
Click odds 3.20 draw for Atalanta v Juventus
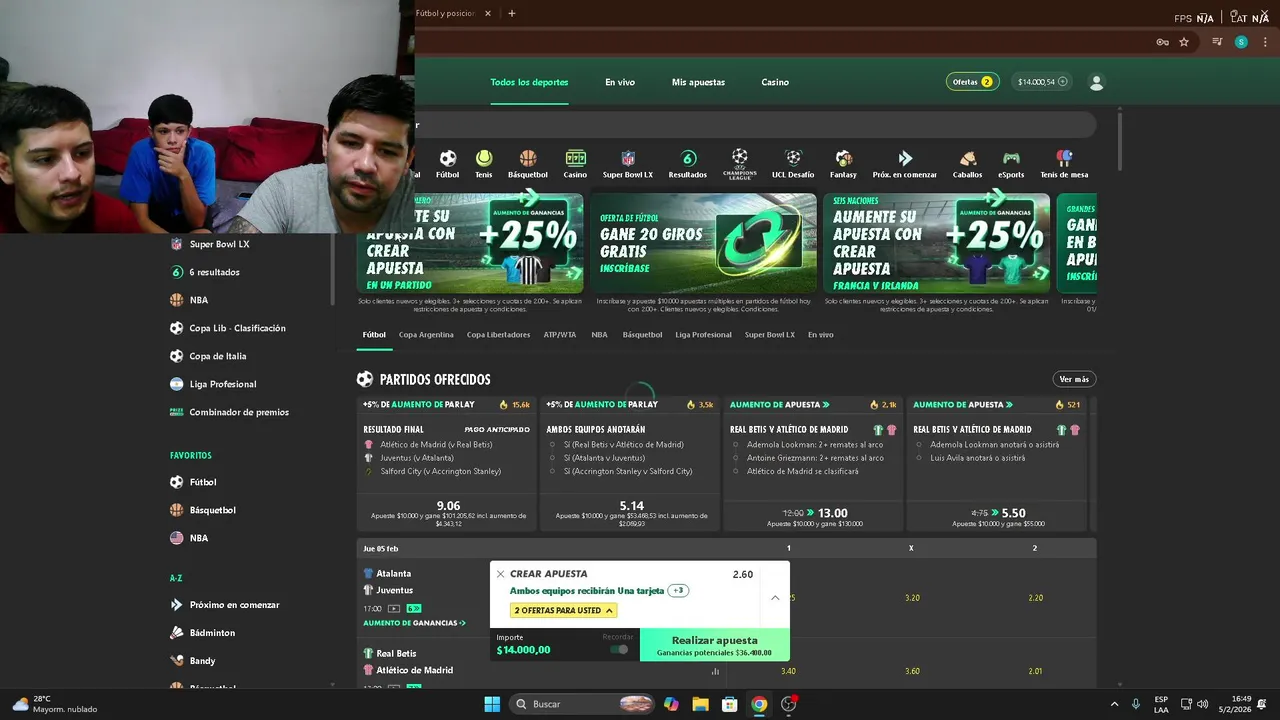tap(911, 598)
